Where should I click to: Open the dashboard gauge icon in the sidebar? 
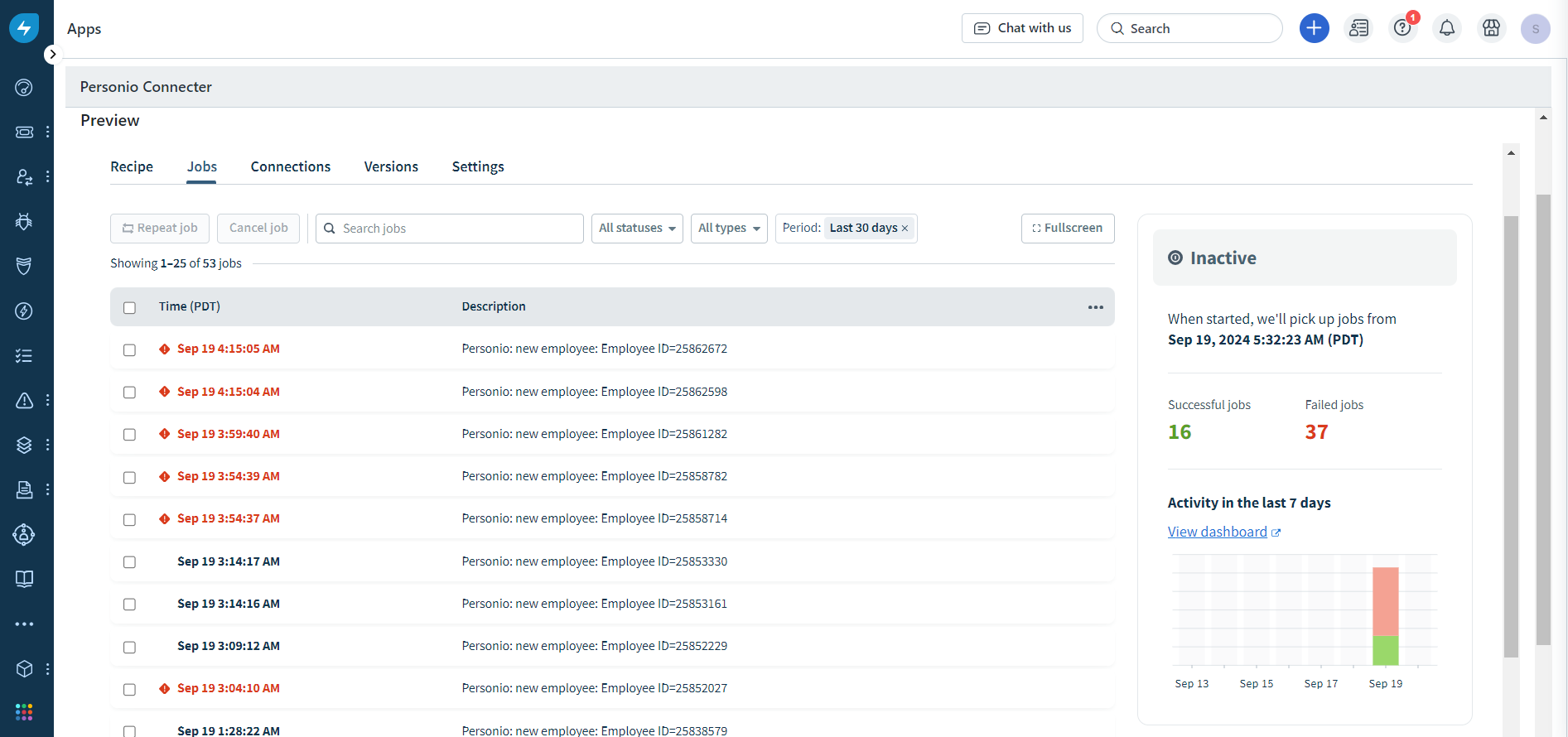pos(24,88)
